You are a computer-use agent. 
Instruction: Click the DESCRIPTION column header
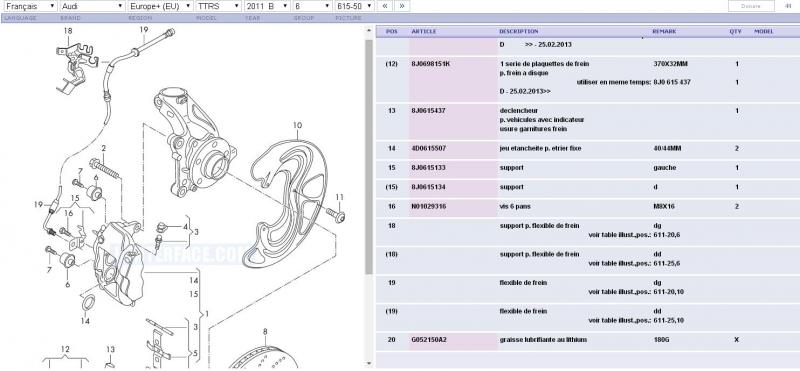pos(518,32)
